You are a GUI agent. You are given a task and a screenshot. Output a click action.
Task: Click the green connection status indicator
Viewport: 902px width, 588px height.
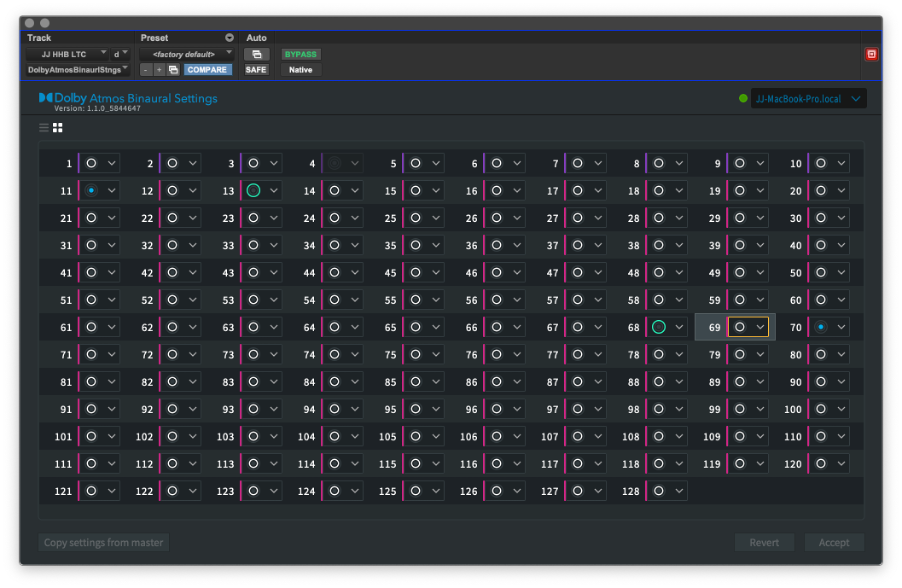pyautogui.click(x=743, y=98)
